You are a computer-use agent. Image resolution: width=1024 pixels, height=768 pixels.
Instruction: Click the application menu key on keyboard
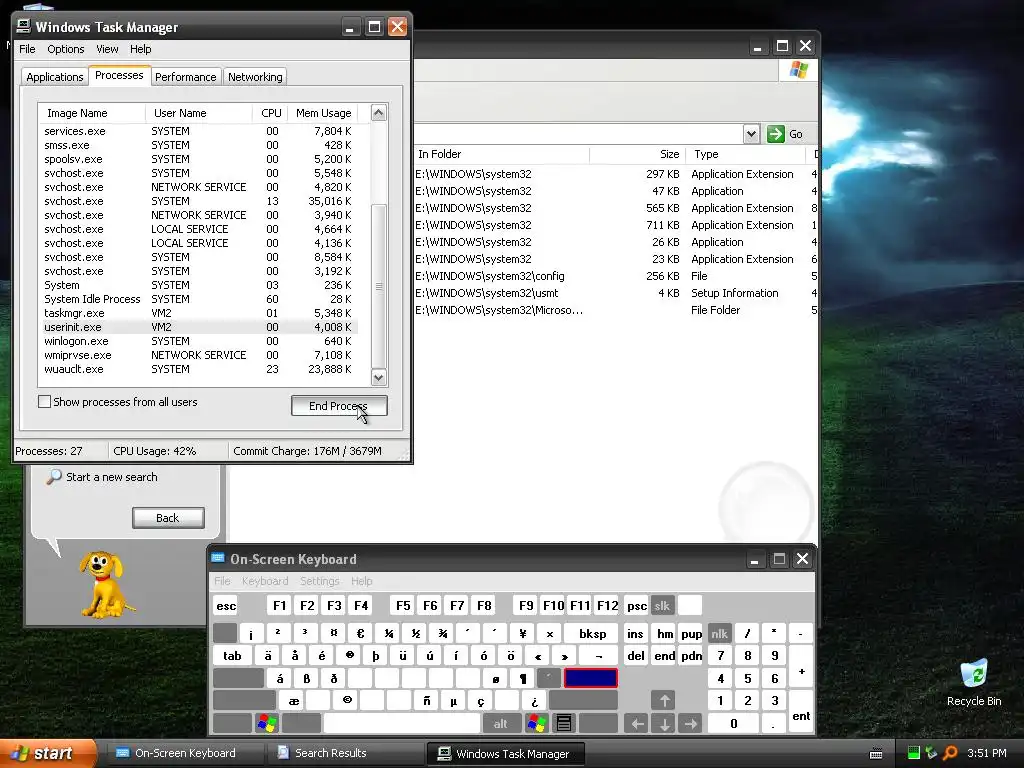[x=564, y=723]
